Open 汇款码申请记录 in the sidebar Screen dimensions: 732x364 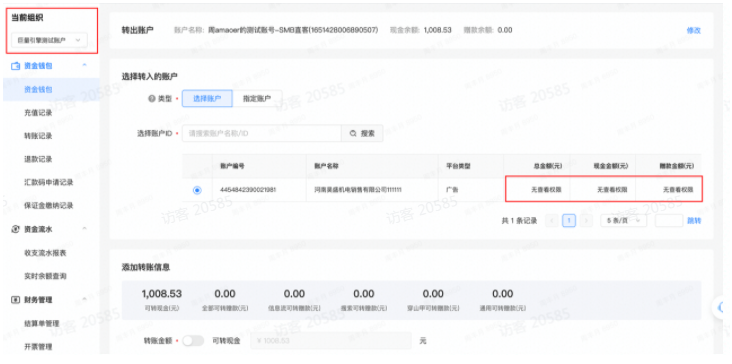point(49,182)
